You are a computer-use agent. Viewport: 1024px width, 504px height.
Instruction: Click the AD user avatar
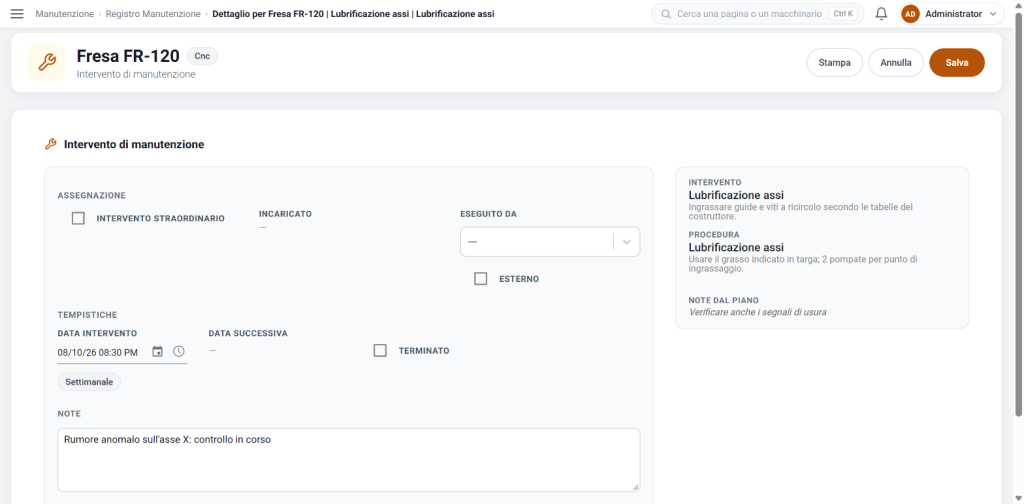point(910,14)
